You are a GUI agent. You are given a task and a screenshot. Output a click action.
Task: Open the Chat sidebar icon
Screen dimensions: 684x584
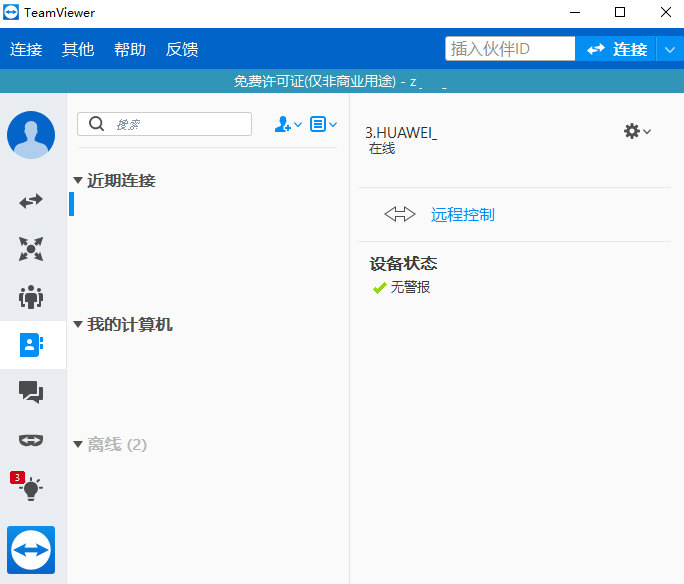[31, 393]
